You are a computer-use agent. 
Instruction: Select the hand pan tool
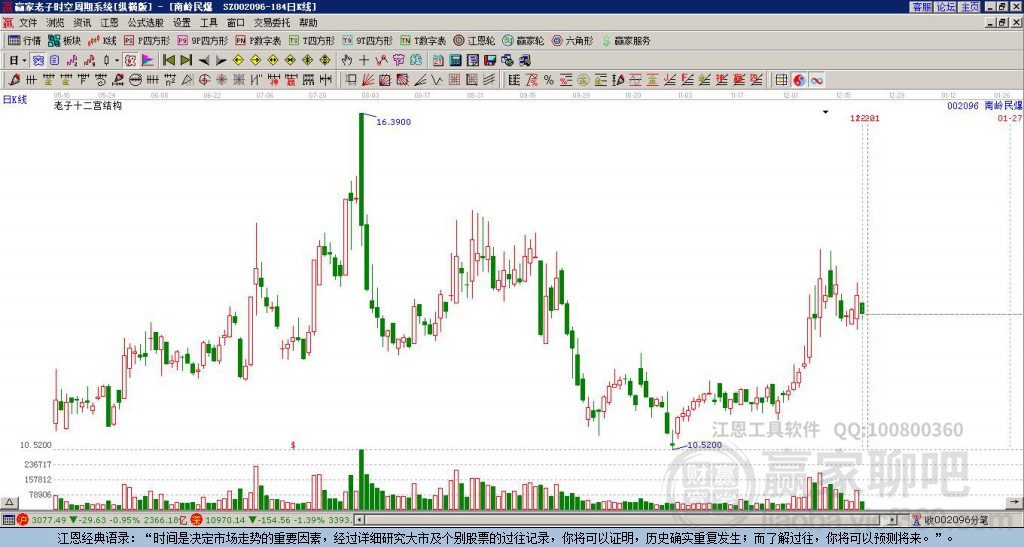pos(347,60)
